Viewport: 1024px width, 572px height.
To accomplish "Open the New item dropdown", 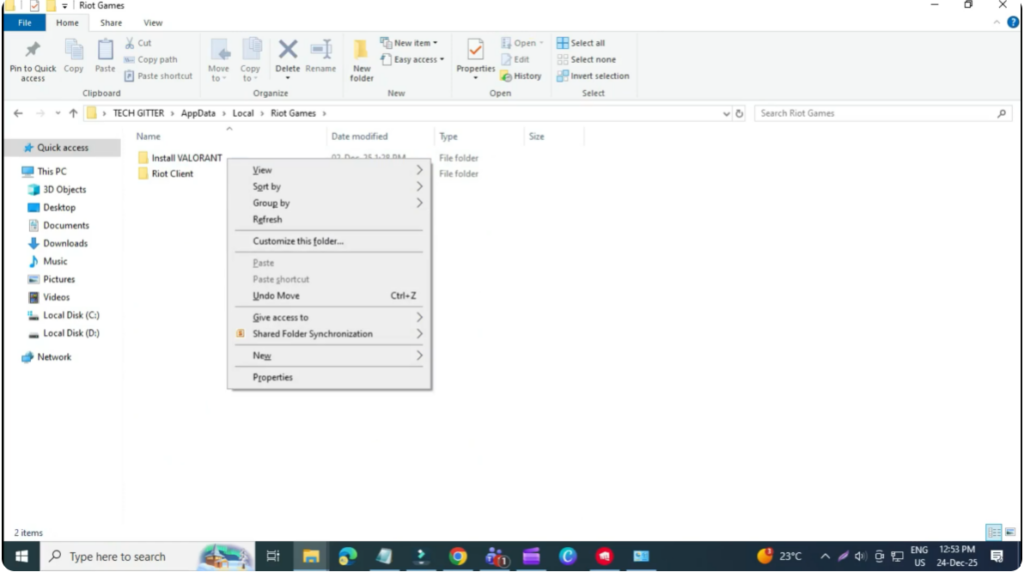I will tap(409, 43).
